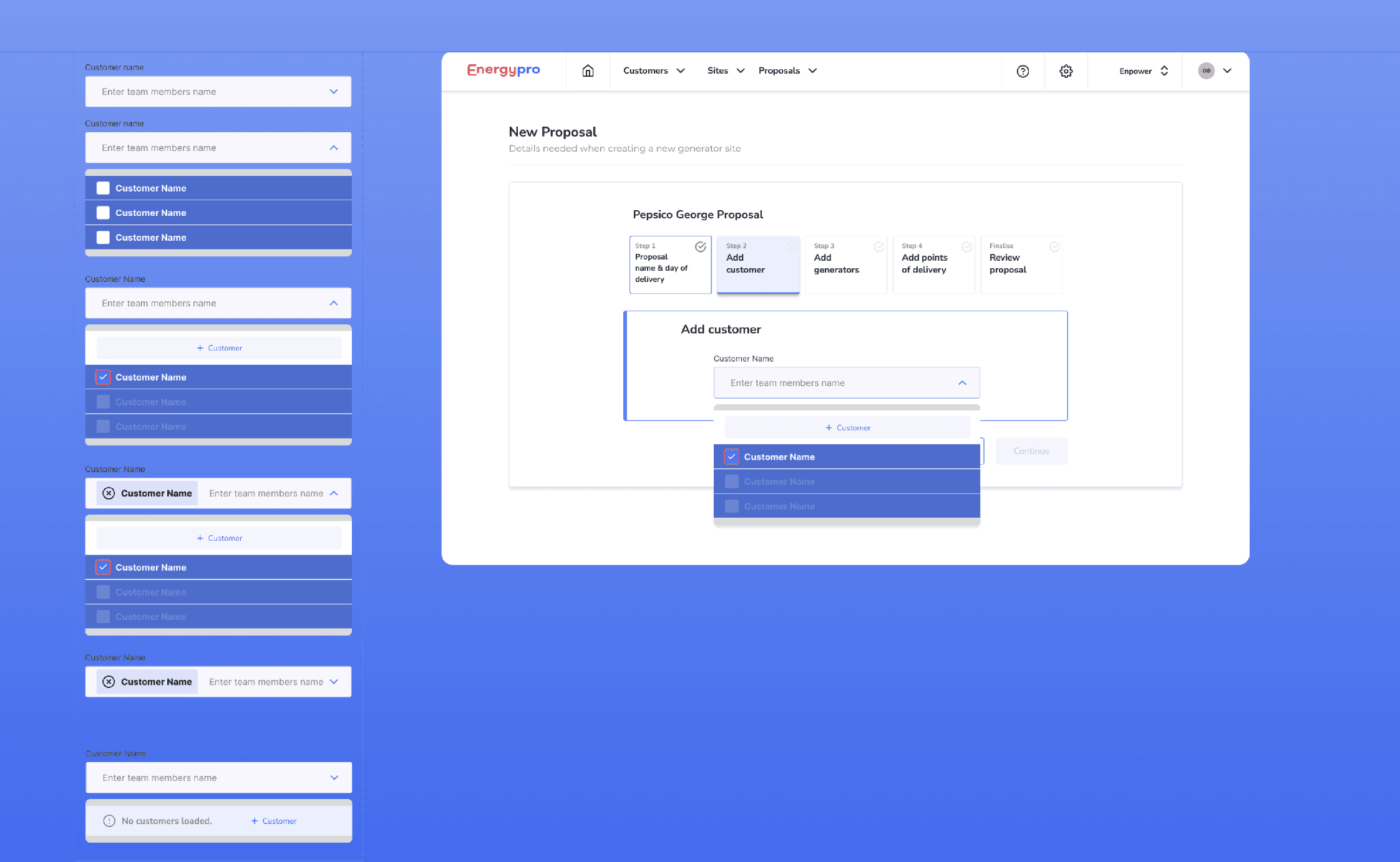This screenshot has width=1400, height=862.
Task: Remove Customer Name chip in the collapsed chip field
Action: coord(109,682)
